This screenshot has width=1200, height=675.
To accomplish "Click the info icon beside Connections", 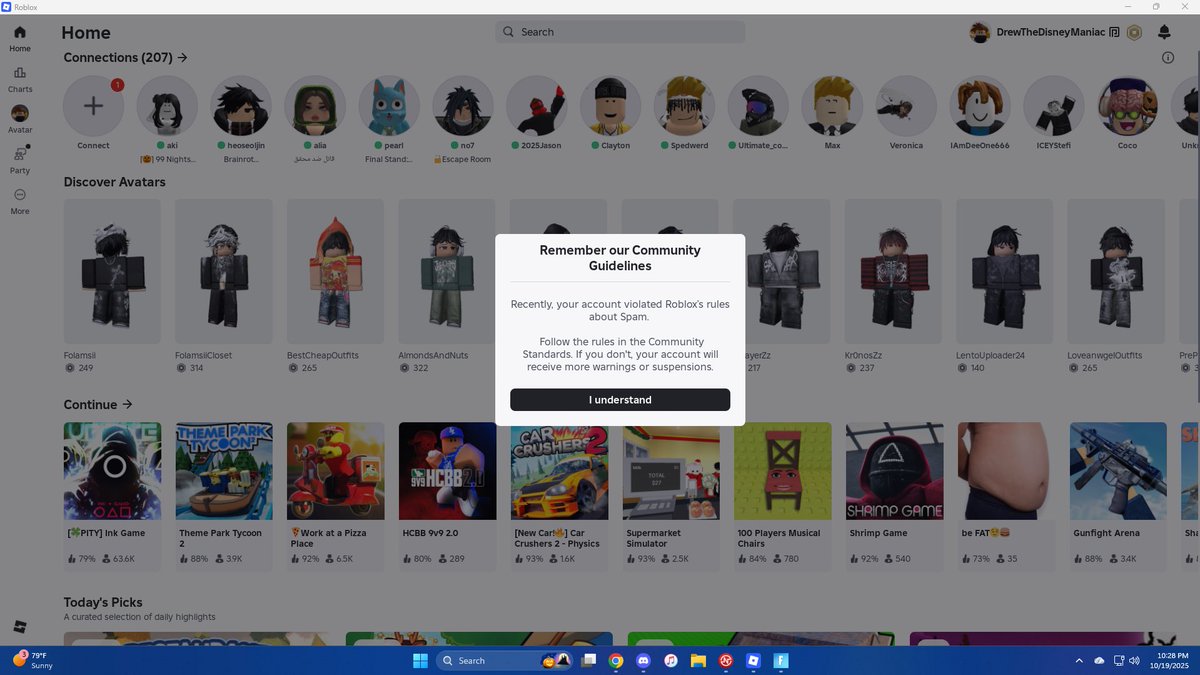I will pyautogui.click(x=1168, y=58).
